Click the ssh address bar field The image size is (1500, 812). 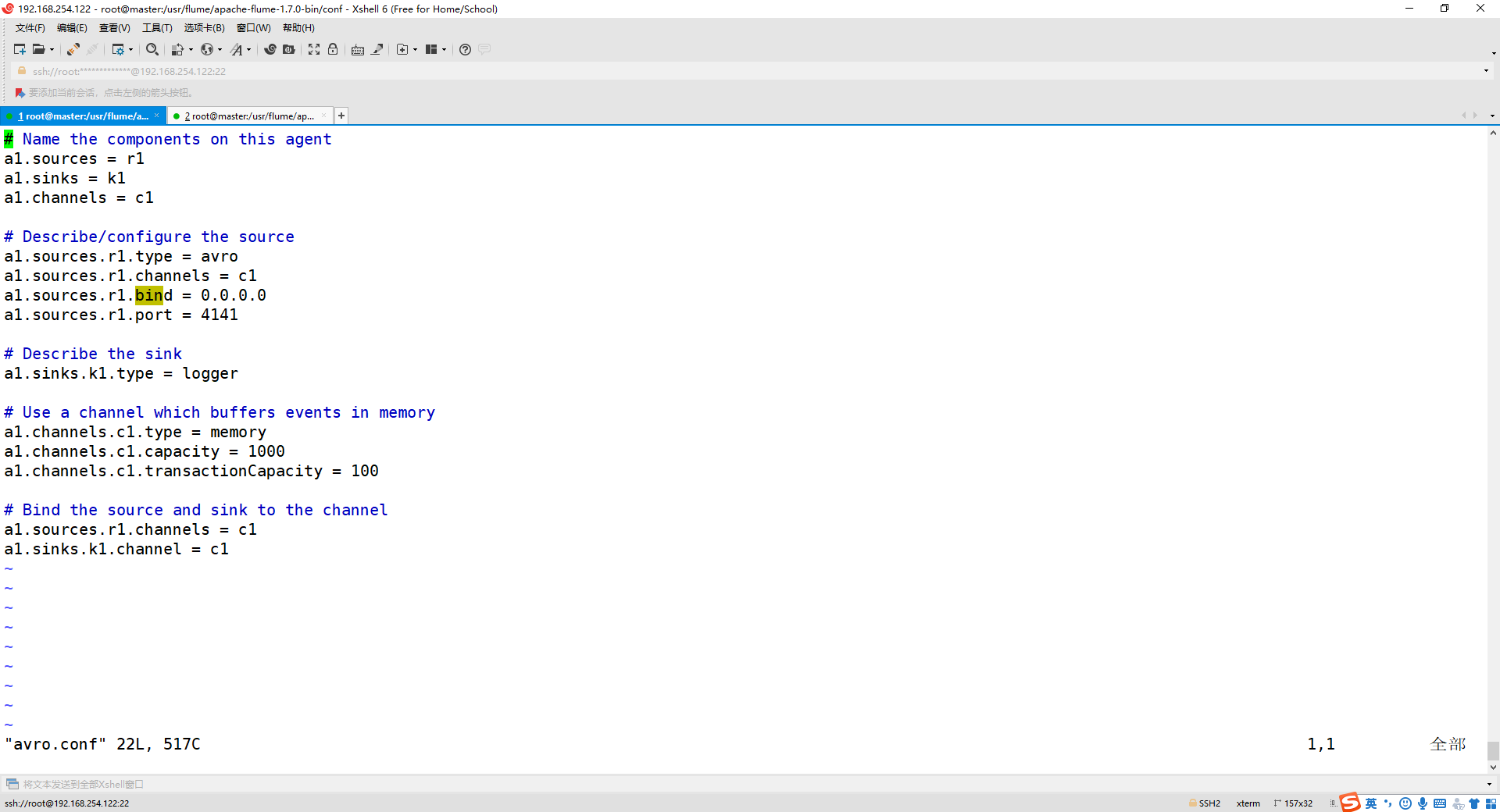pyautogui.click(x=750, y=71)
